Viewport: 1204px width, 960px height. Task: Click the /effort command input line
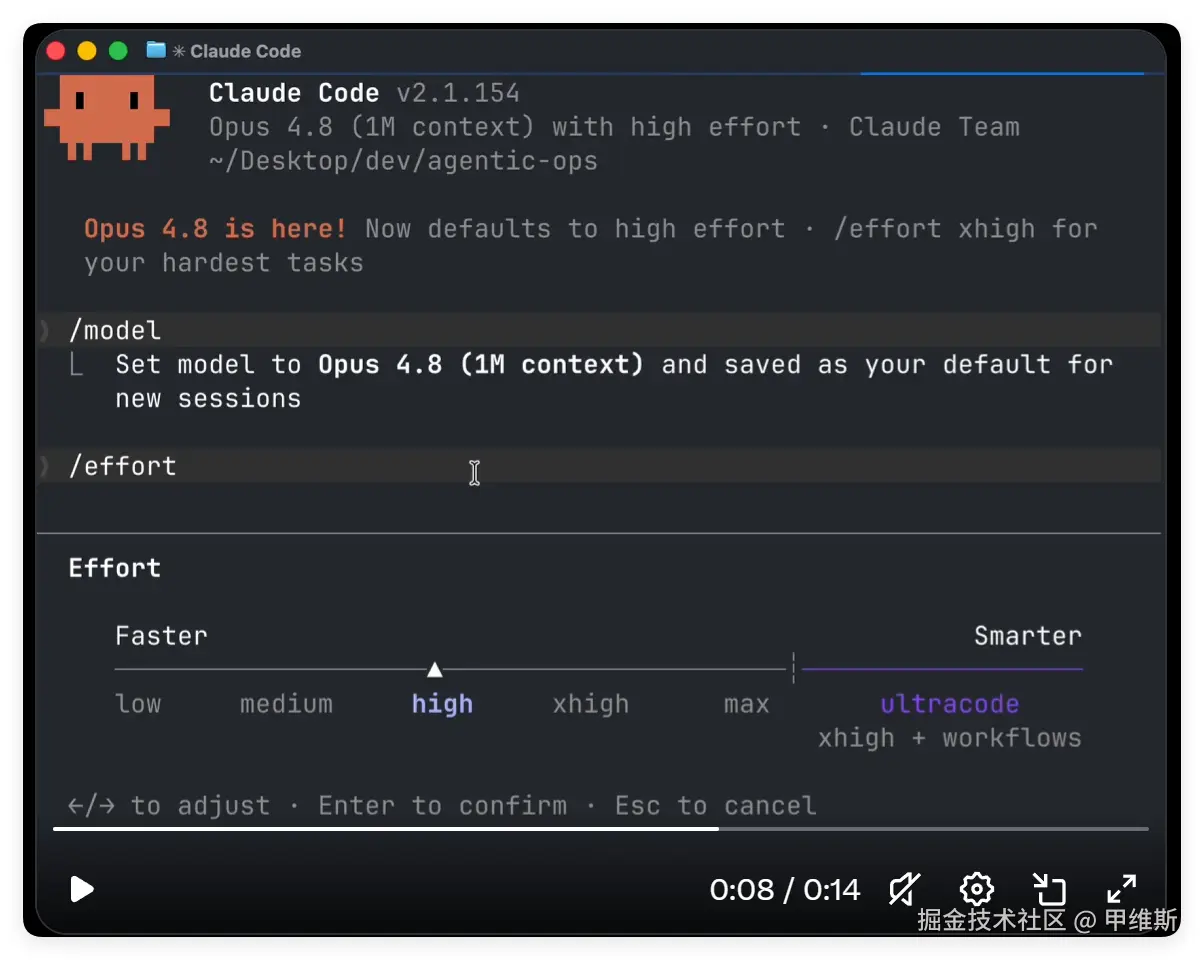[600, 466]
